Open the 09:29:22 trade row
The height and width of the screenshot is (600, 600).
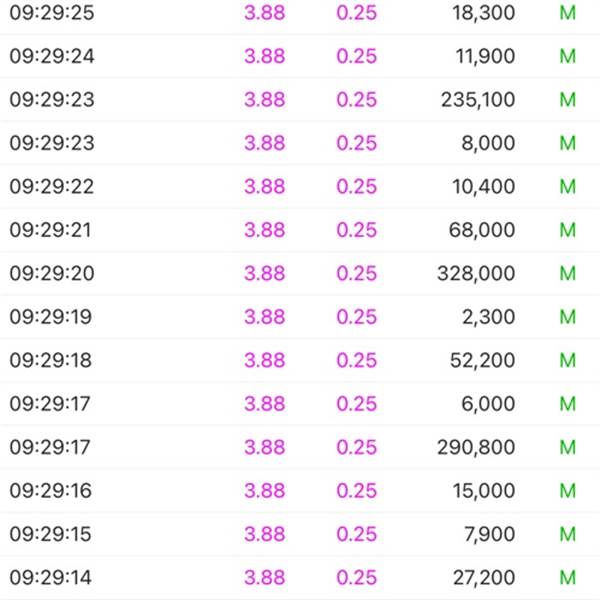coord(300,187)
